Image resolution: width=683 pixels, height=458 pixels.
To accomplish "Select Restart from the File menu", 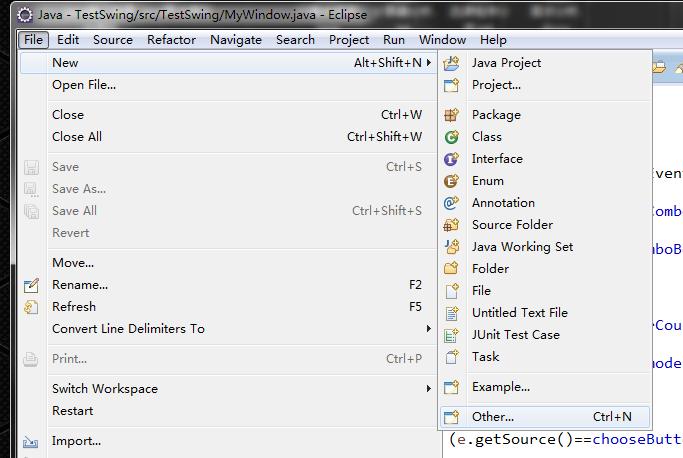I will coord(72,411).
